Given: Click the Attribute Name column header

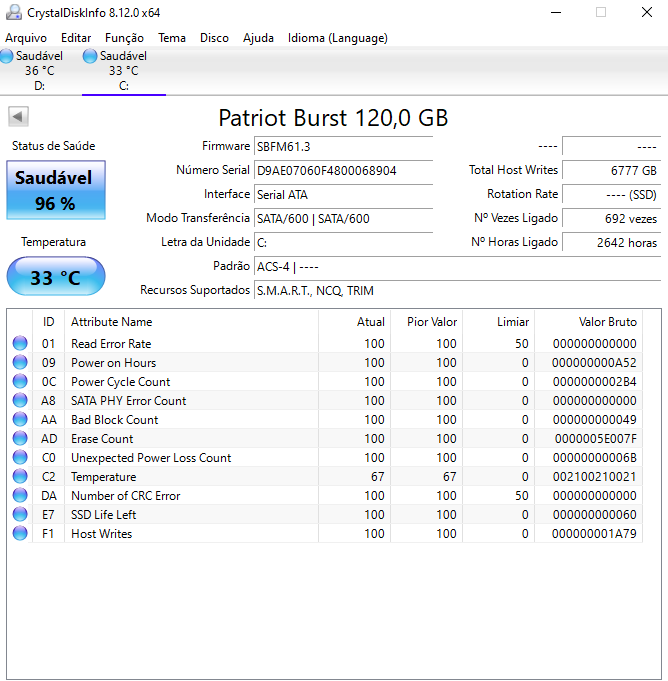Looking at the screenshot, I should click(x=191, y=322).
